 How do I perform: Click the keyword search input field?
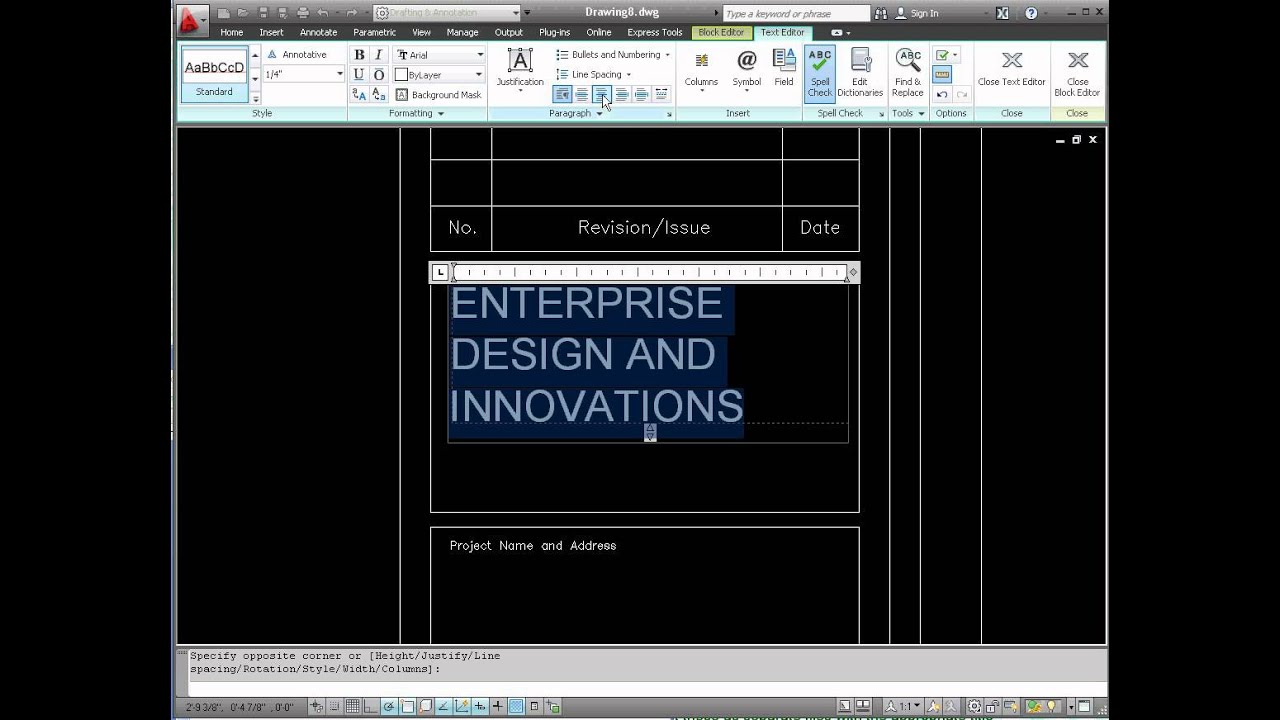(x=795, y=13)
